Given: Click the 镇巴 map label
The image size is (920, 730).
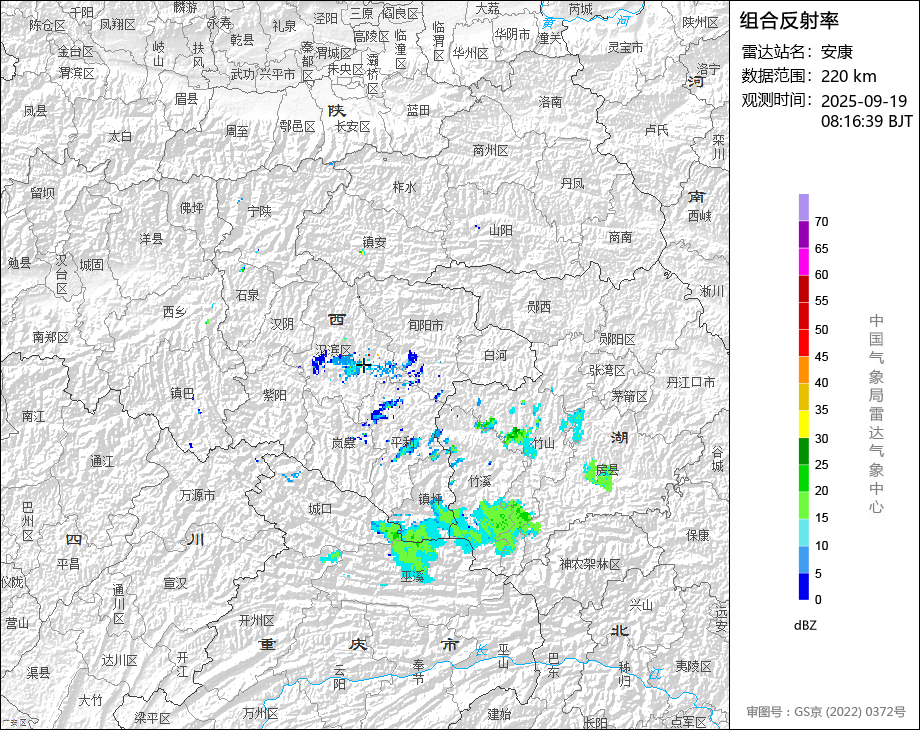Looking at the screenshot, I should pyautogui.click(x=182, y=393).
